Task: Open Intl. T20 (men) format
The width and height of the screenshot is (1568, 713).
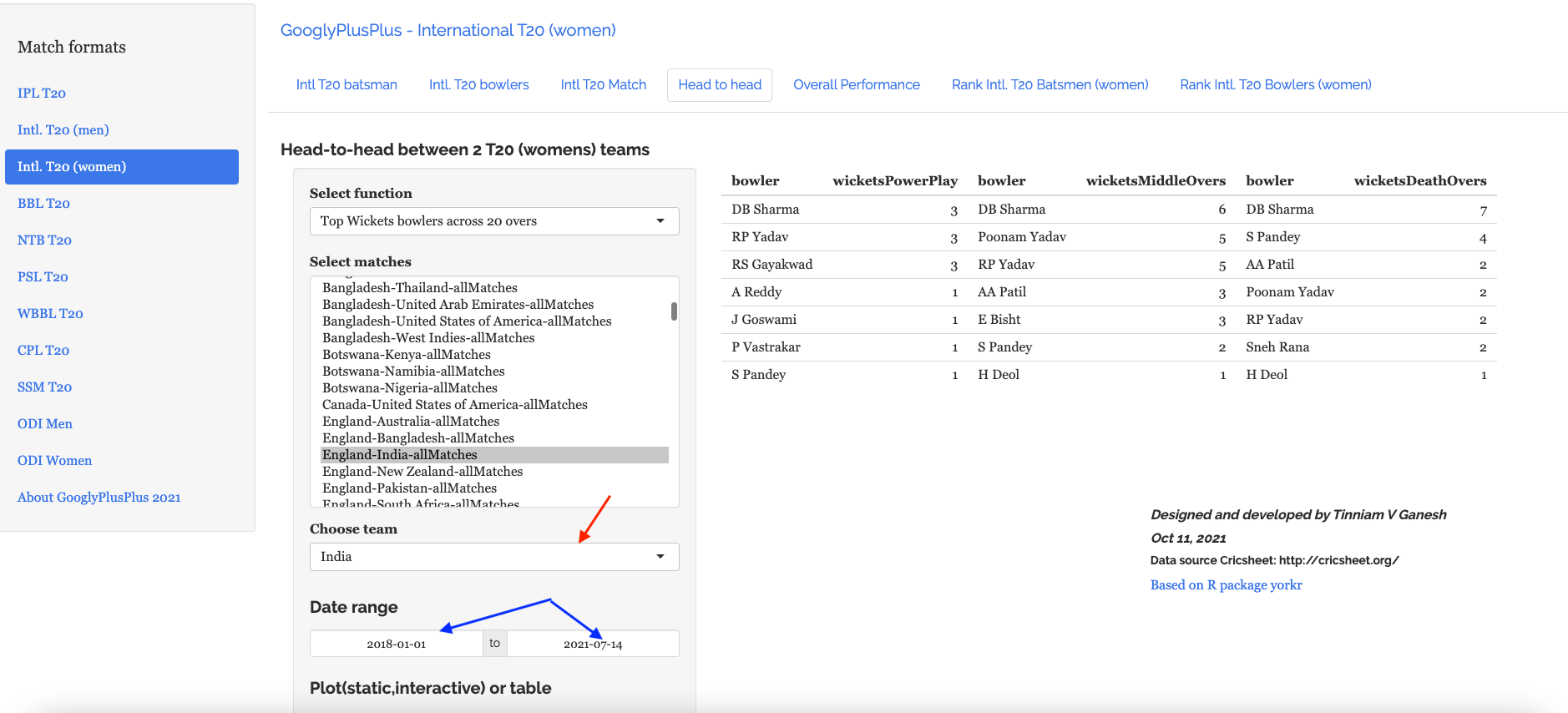Action: point(63,130)
